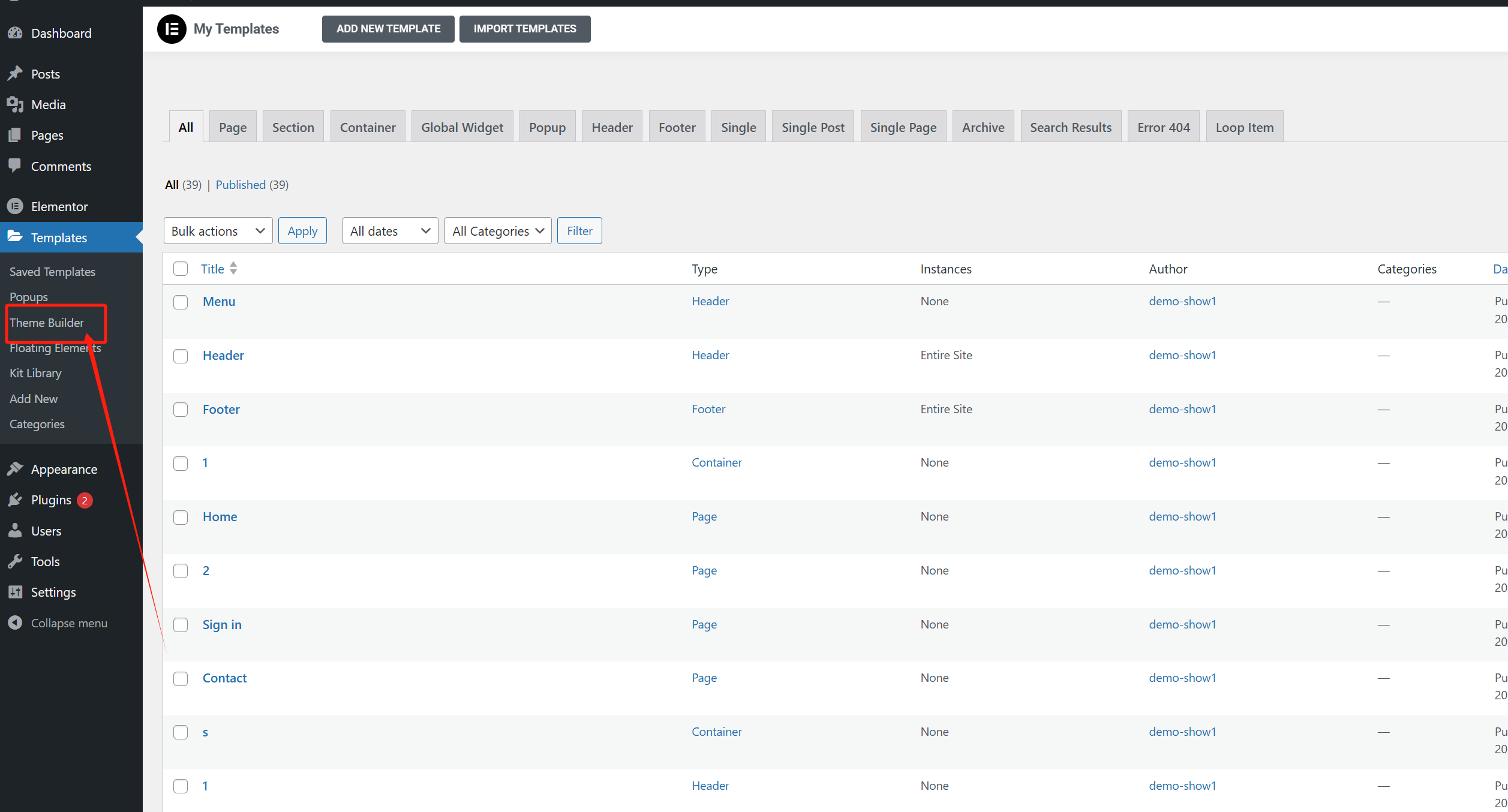Tick the checkbox for the Menu template
The height and width of the screenshot is (812, 1508).
point(181,302)
